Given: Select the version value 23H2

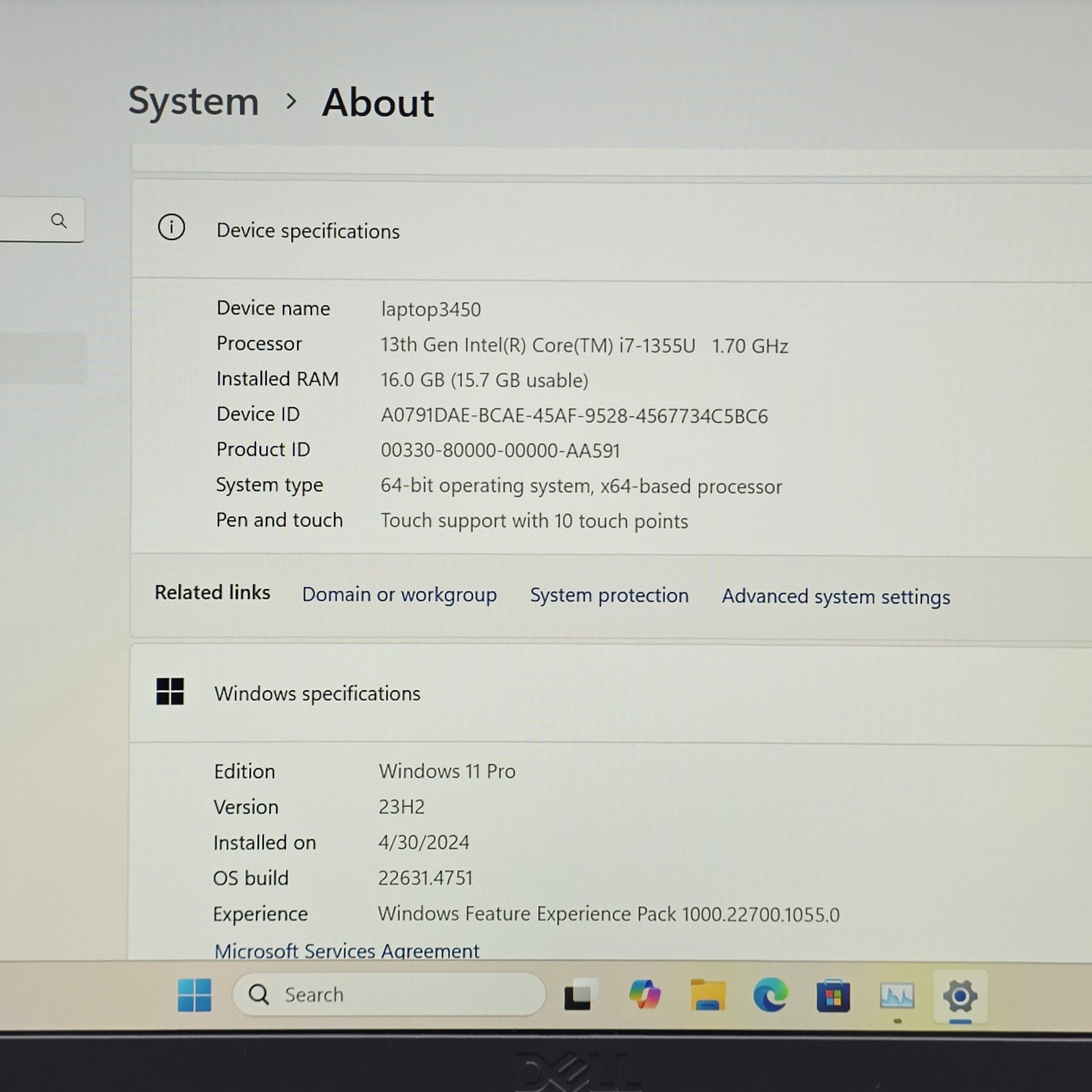Looking at the screenshot, I should click(x=401, y=807).
